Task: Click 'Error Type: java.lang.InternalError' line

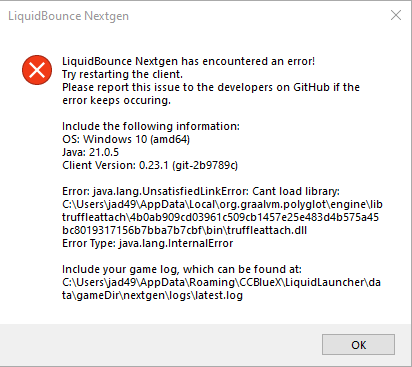Action: point(147,243)
